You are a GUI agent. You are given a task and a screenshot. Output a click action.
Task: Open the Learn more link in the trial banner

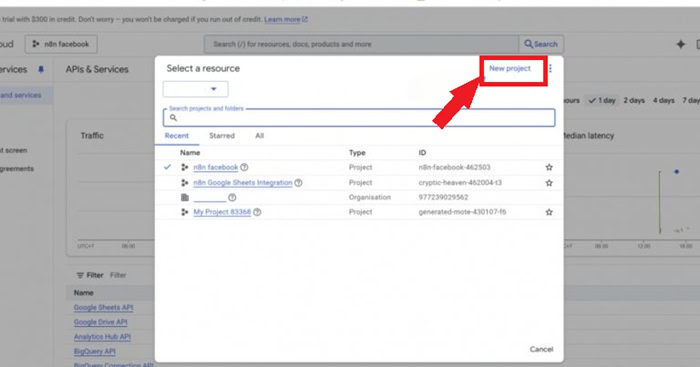286,19
